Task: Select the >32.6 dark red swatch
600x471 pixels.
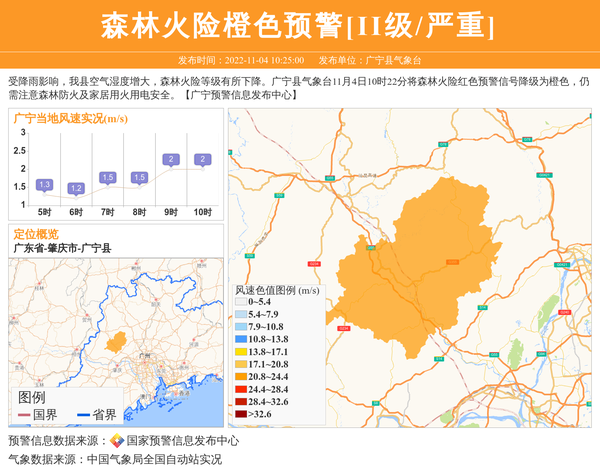Action: coord(241,414)
